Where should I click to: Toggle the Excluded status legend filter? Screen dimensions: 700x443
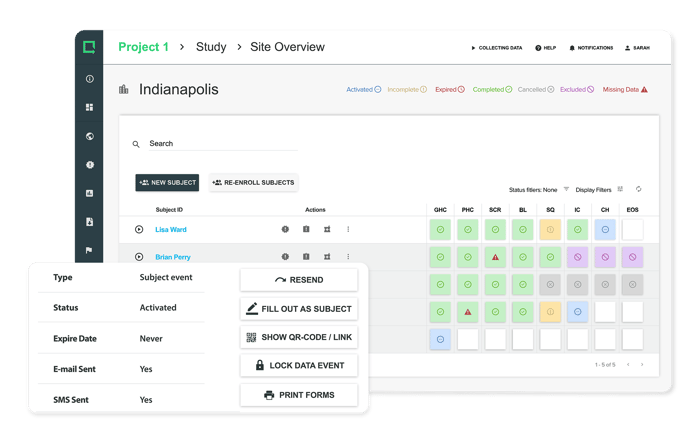577,90
